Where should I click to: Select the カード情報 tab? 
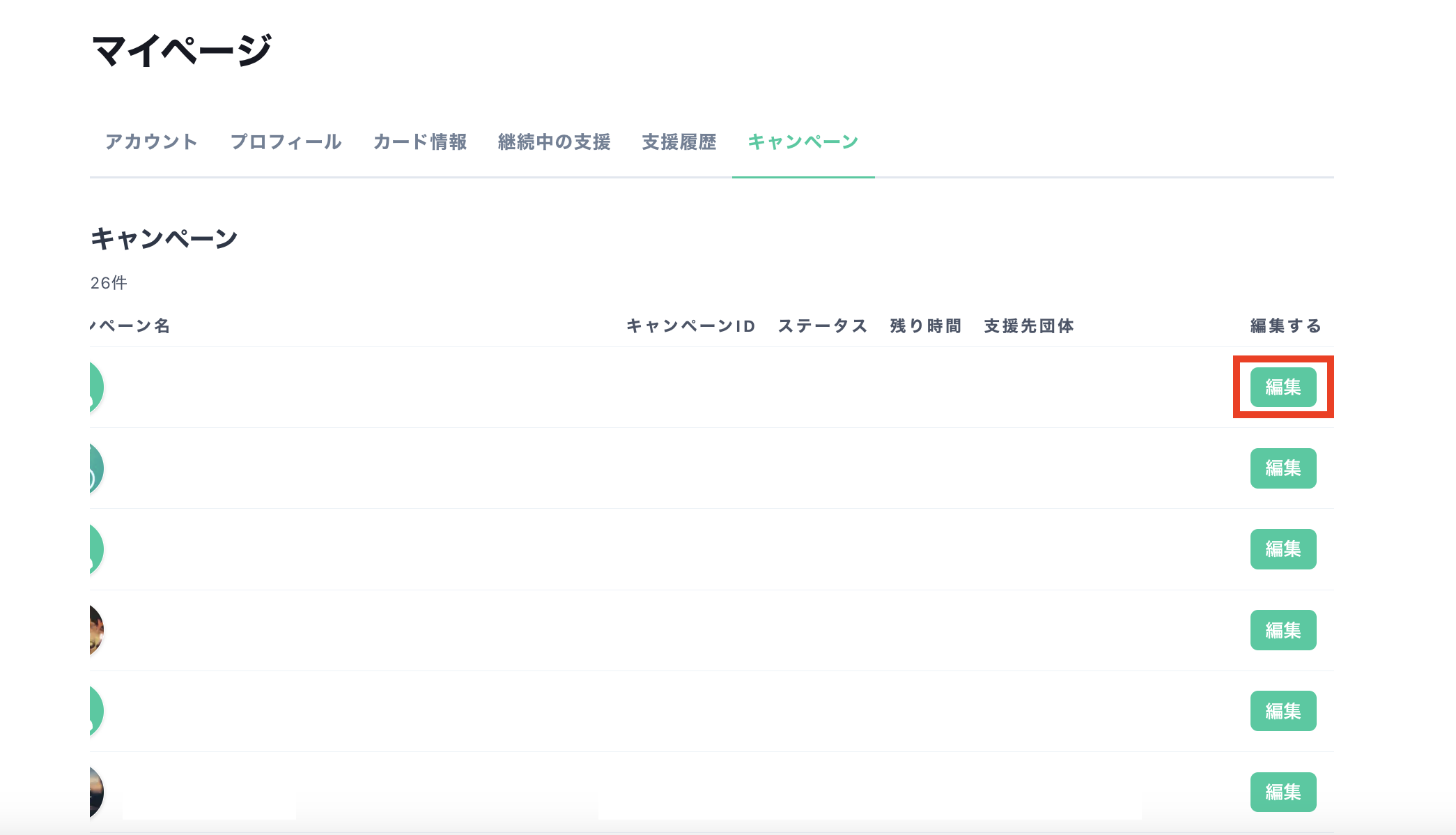(420, 141)
